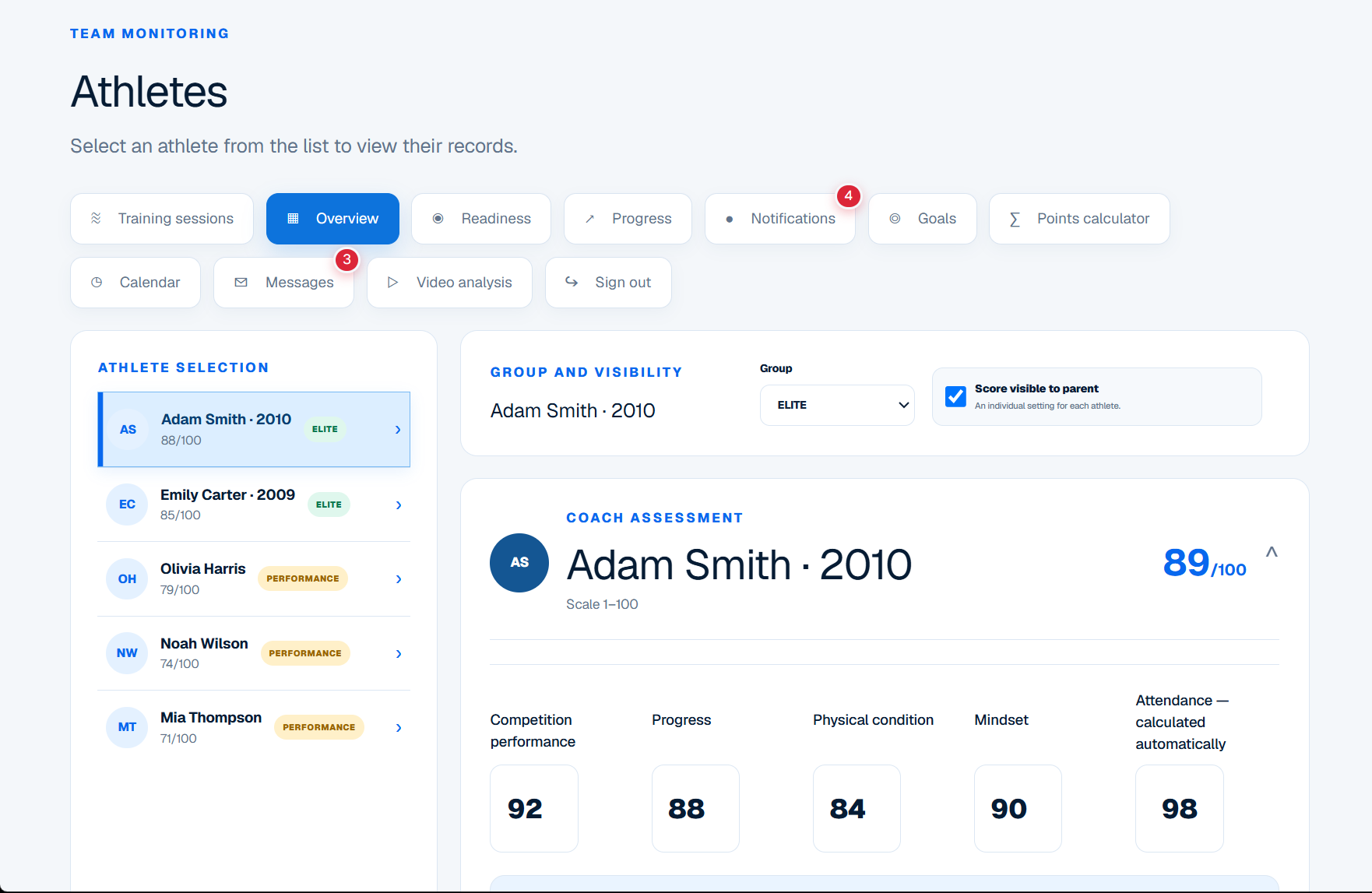The width and height of the screenshot is (1372, 893).
Task: Click the Calendar clock icon
Action: point(97,282)
